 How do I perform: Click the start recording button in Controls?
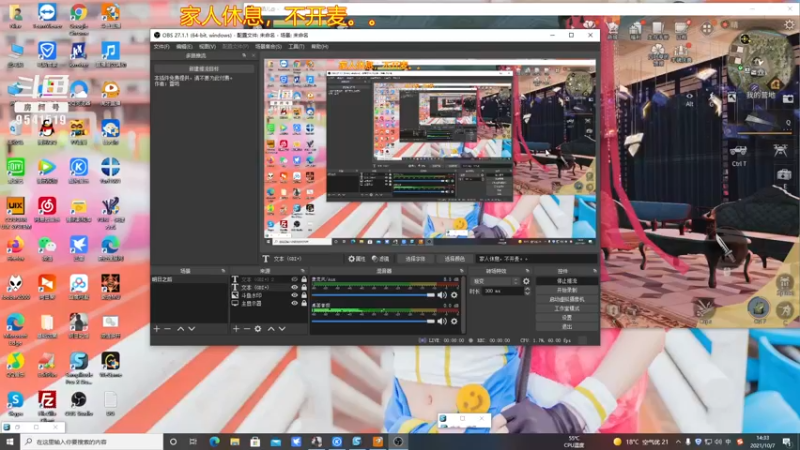567,290
